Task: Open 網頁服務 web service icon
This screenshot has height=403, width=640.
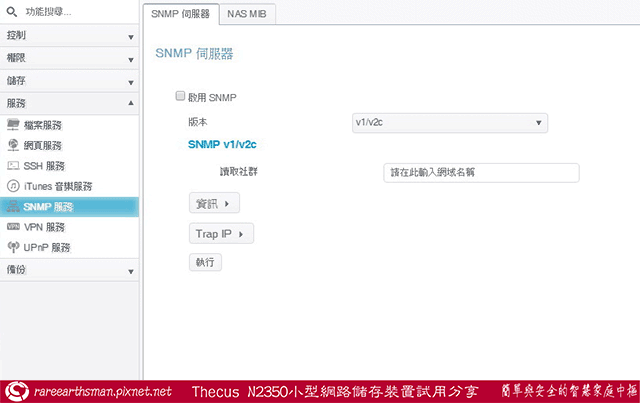Action: click(14, 145)
